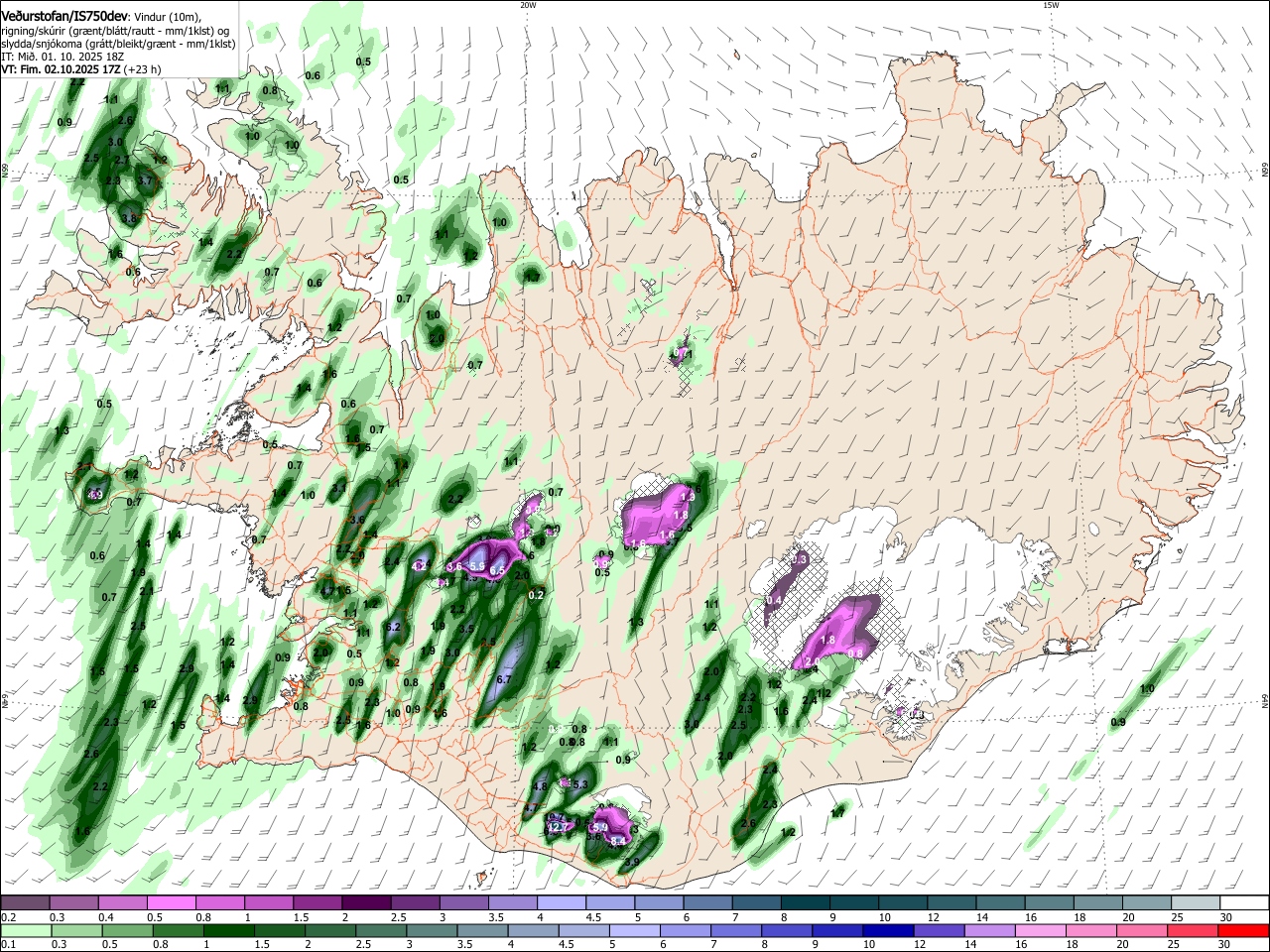
Task: Pick the dusky mauve snow legend swatch labeled 0.2
Action: point(24,902)
